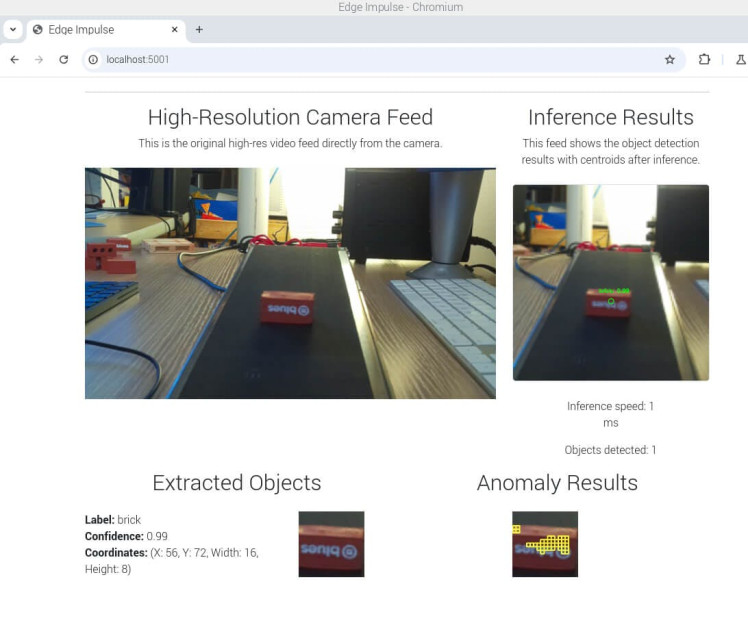Open the Chrome Labs flask icon
Viewport: 748px width, 623px height.
coord(741,60)
